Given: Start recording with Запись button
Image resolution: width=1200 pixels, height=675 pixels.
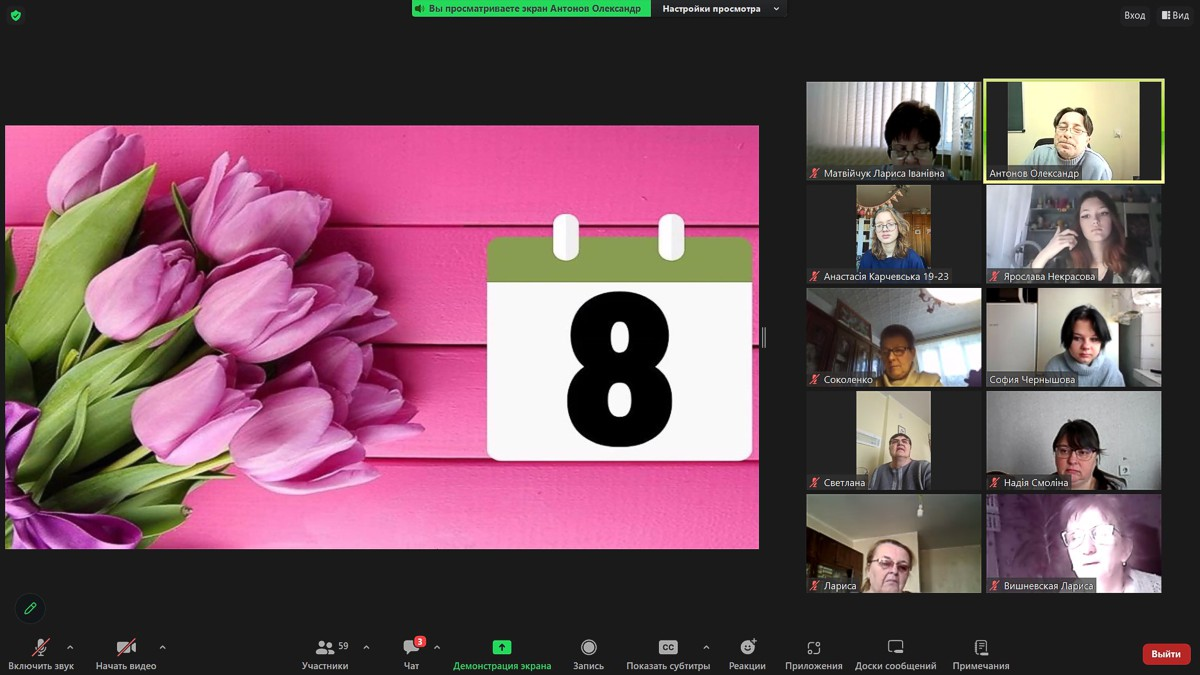Looking at the screenshot, I should tap(589, 654).
